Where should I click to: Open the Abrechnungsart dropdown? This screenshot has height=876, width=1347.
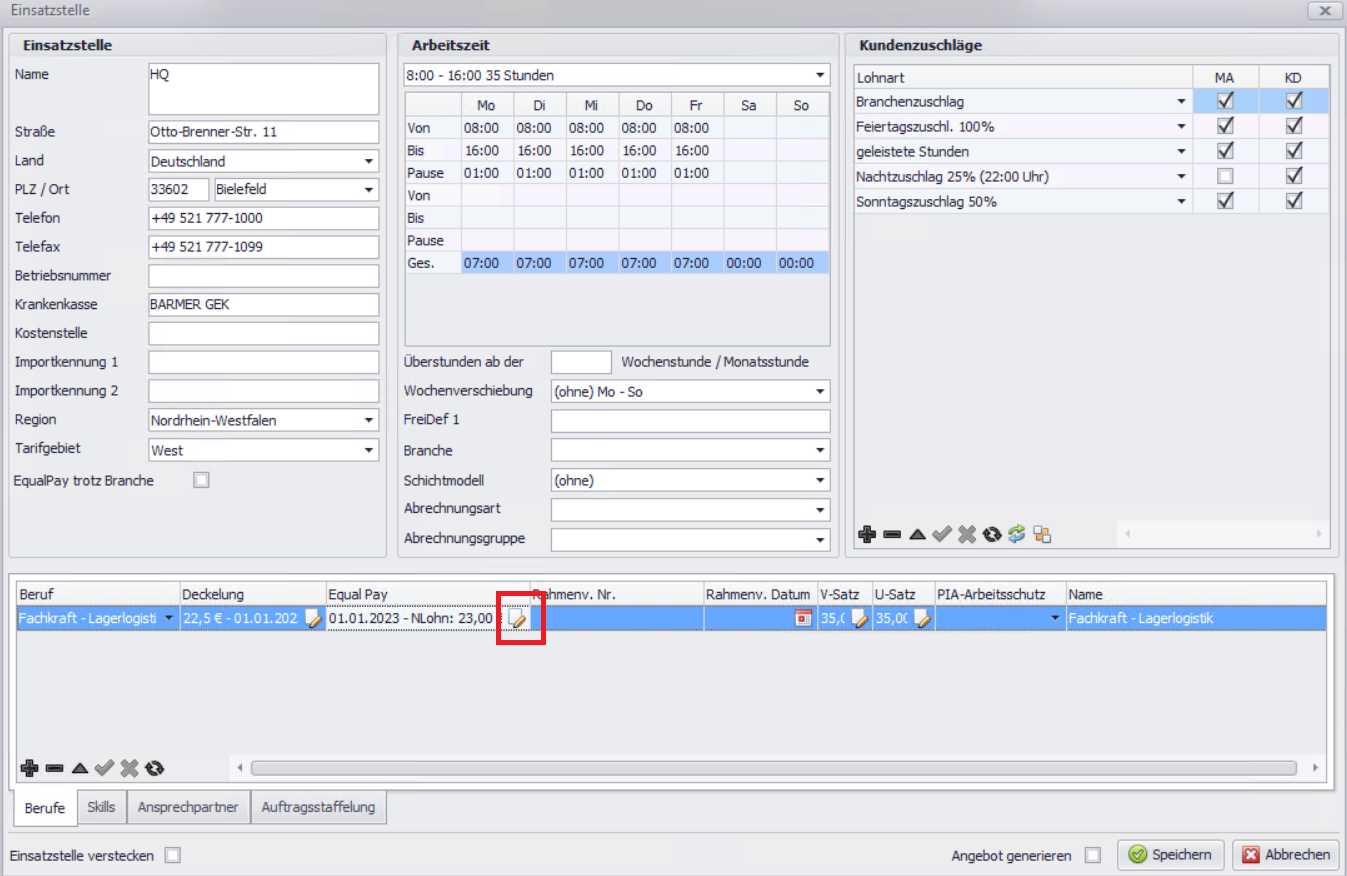pyautogui.click(x=820, y=510)
